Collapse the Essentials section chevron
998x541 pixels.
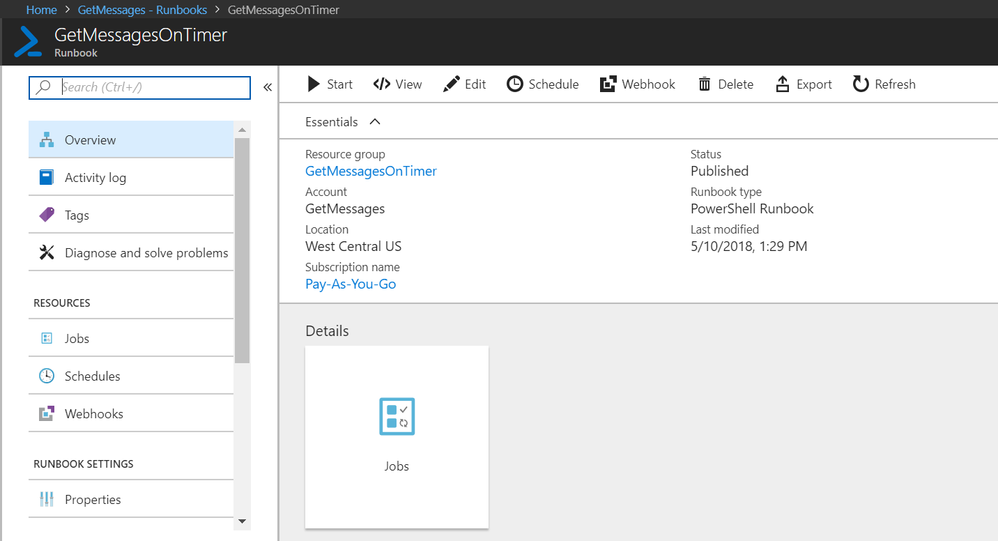click(x=375, y=122)
